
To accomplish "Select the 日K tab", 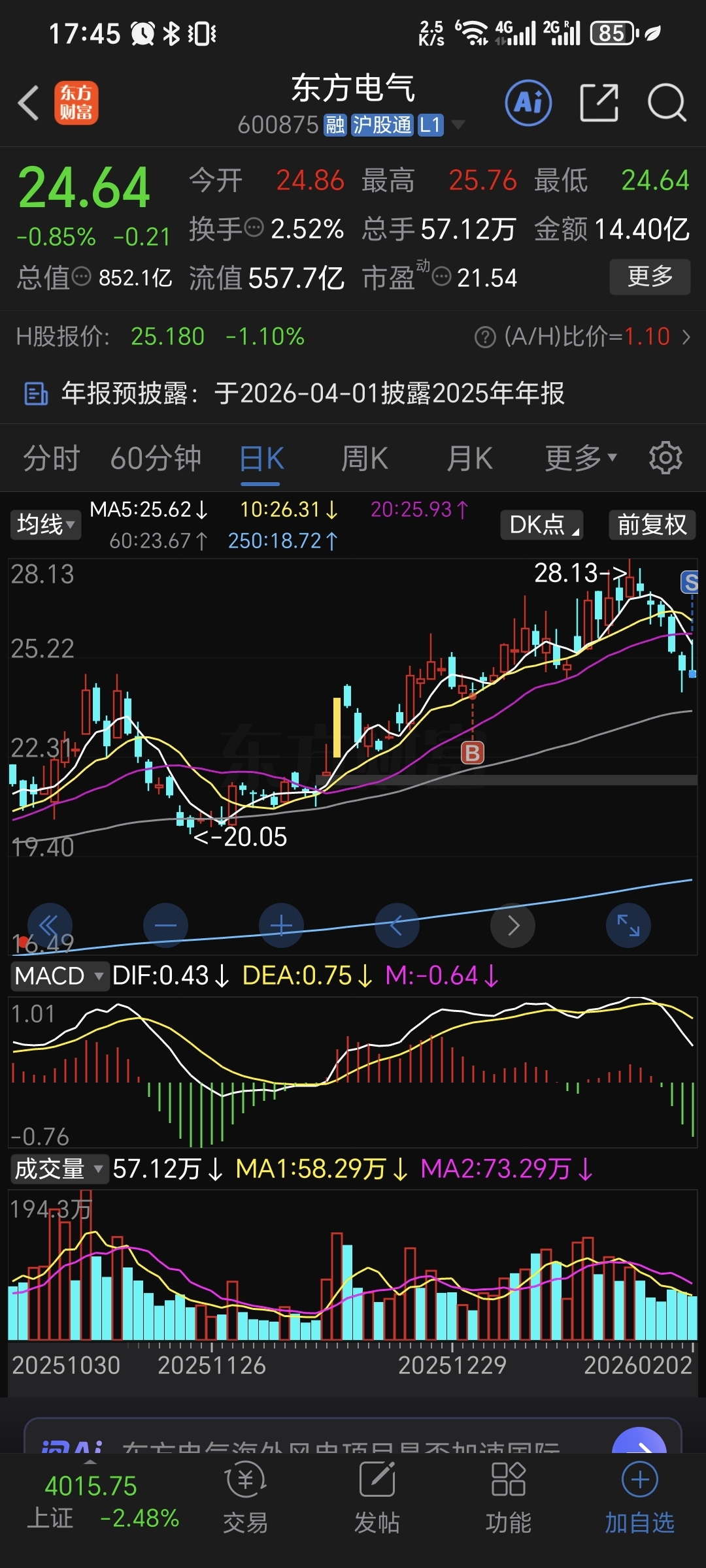I will [261, 459].
